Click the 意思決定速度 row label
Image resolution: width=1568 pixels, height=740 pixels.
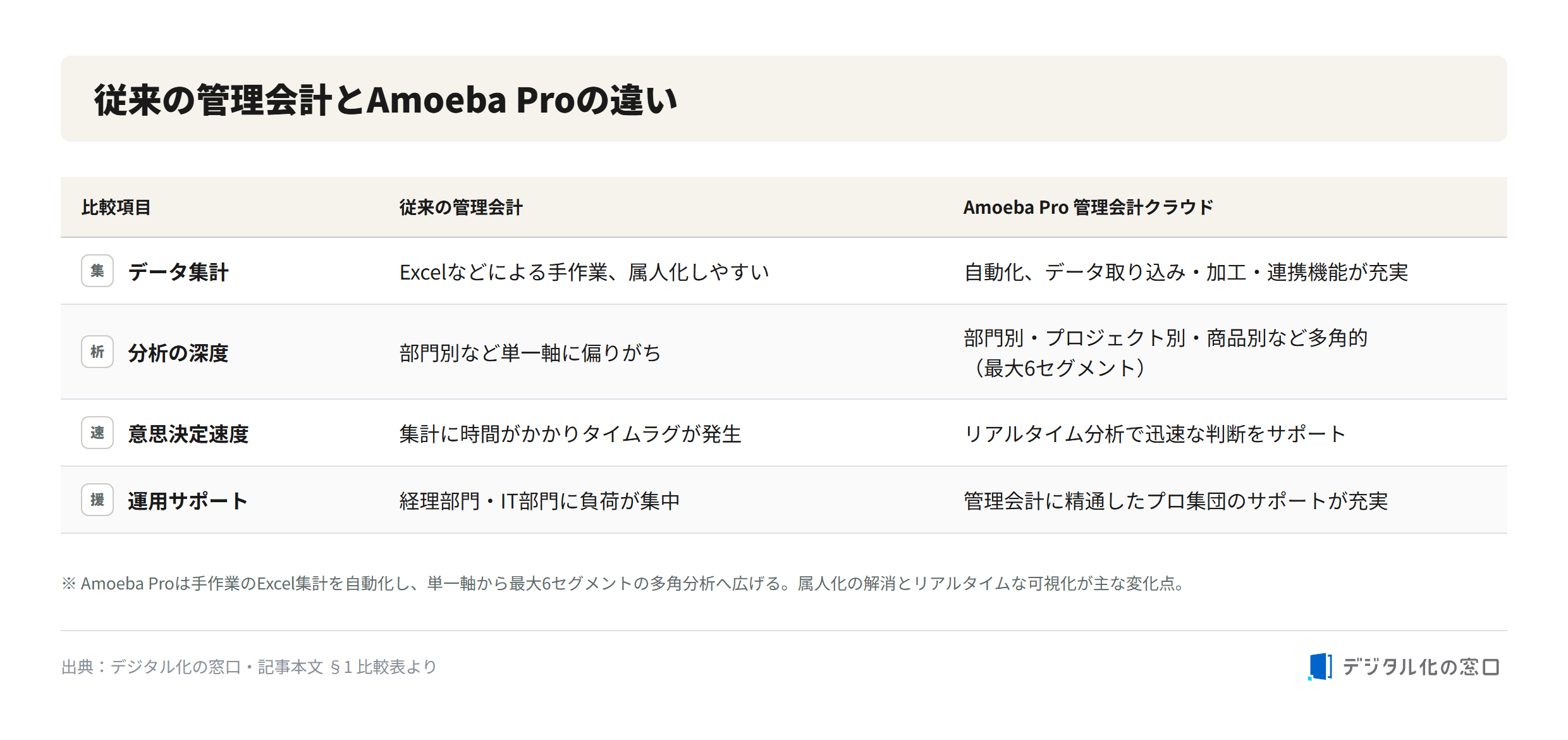click(188, 434)
